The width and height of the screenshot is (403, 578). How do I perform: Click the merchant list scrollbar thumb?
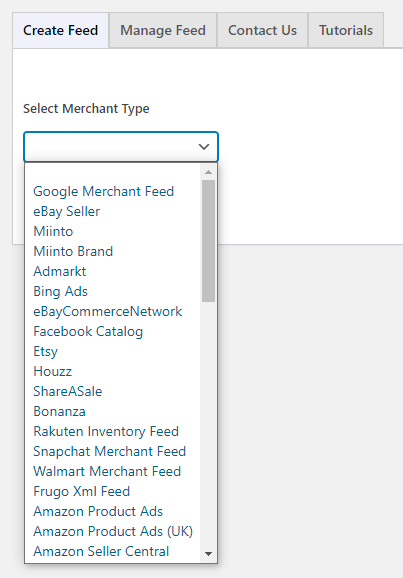tap(208, 241)
